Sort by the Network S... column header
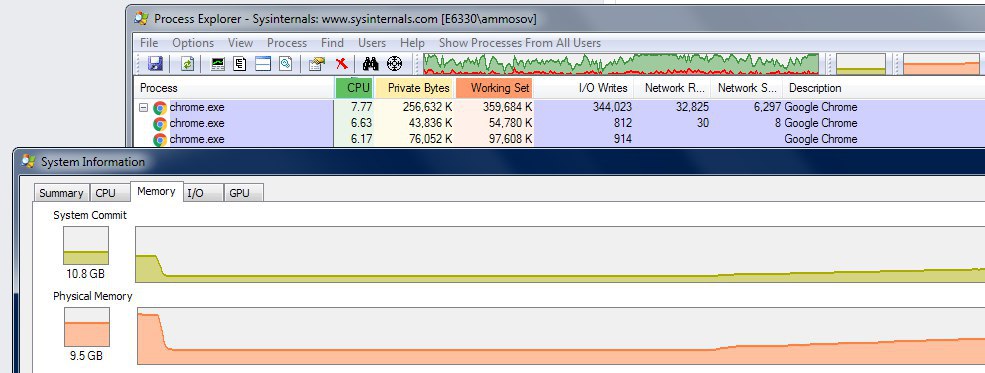 pos(747,88)
